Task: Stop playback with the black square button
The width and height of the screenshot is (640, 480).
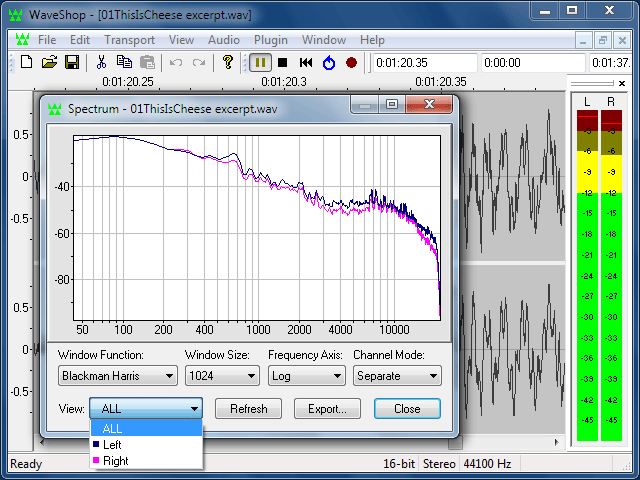Action: [282, 62]
